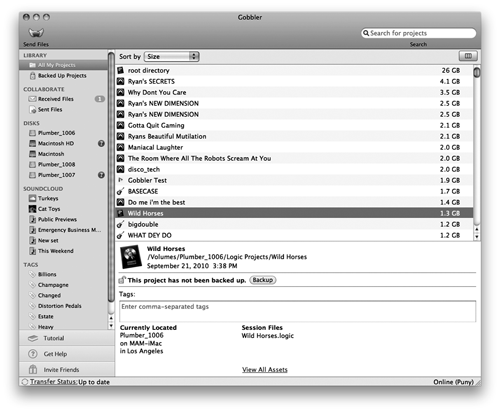Select the WHAT DEY DO project

tap(294, 235)
